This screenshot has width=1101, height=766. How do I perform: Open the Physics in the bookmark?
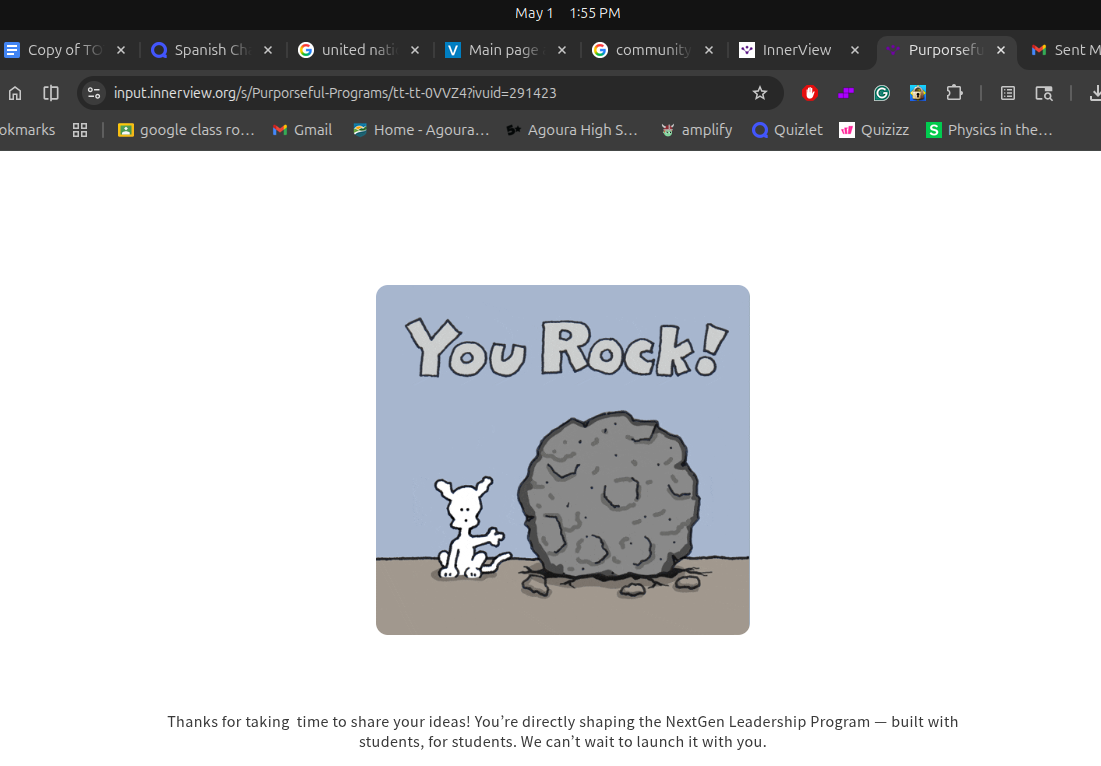coord(989,130)
